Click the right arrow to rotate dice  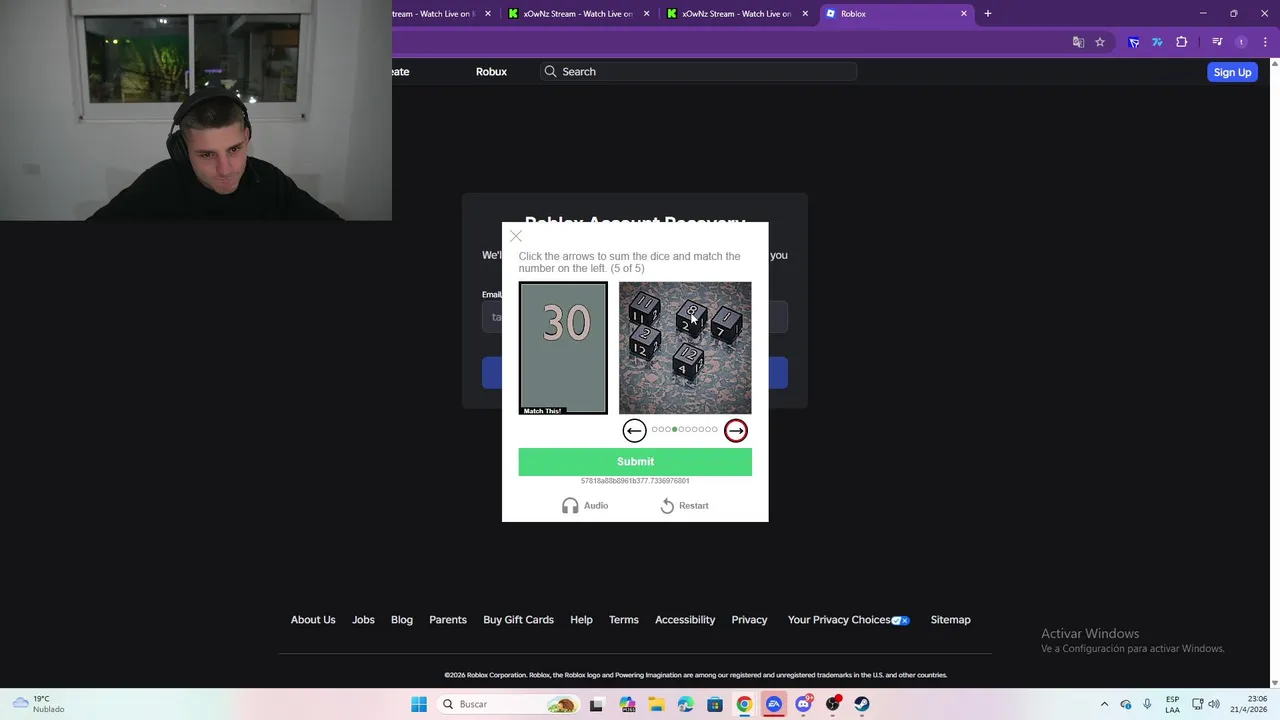point(736,430)
